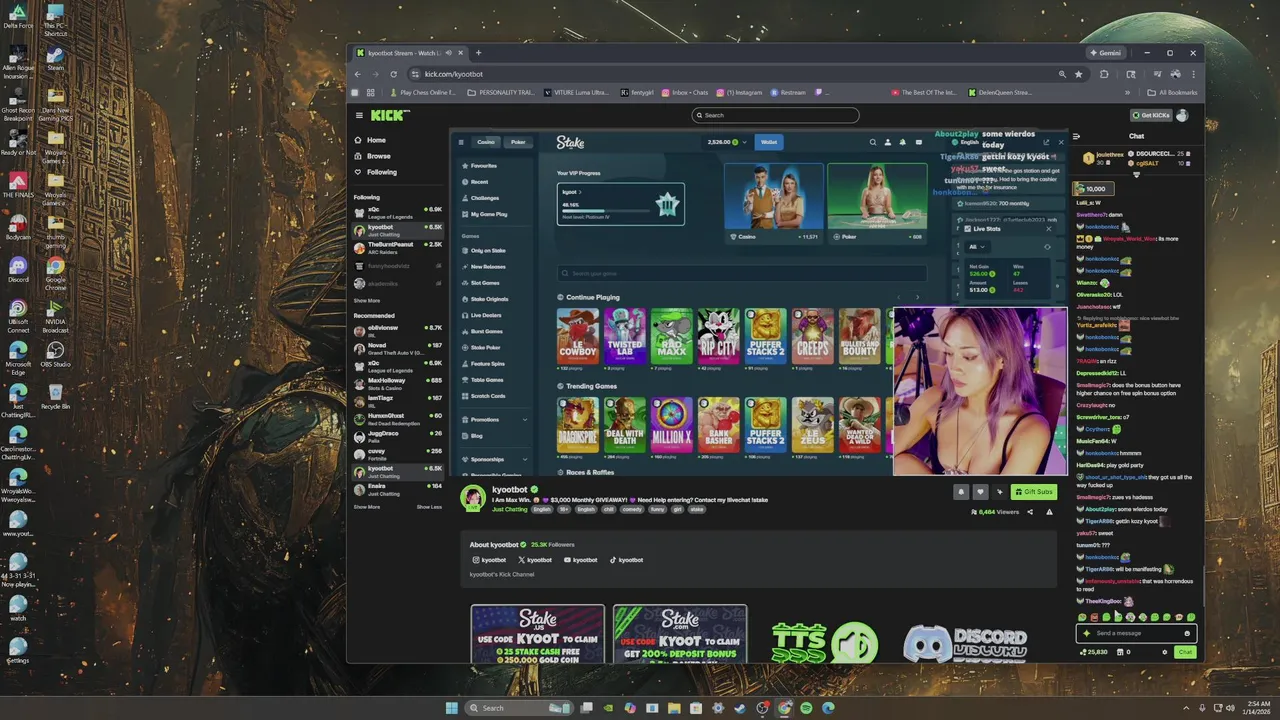
Task: Open OBS Studio desktop shortcut
Action: [x=55, y=354]
